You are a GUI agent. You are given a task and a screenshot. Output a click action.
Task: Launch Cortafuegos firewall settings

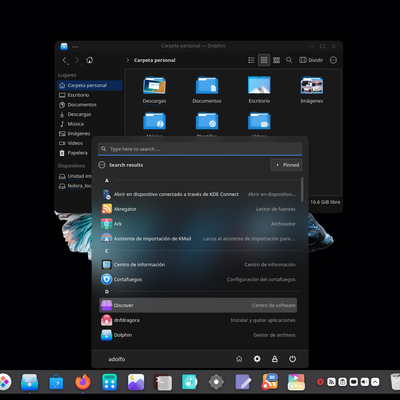pyautogui.click(x=198, y=279)
